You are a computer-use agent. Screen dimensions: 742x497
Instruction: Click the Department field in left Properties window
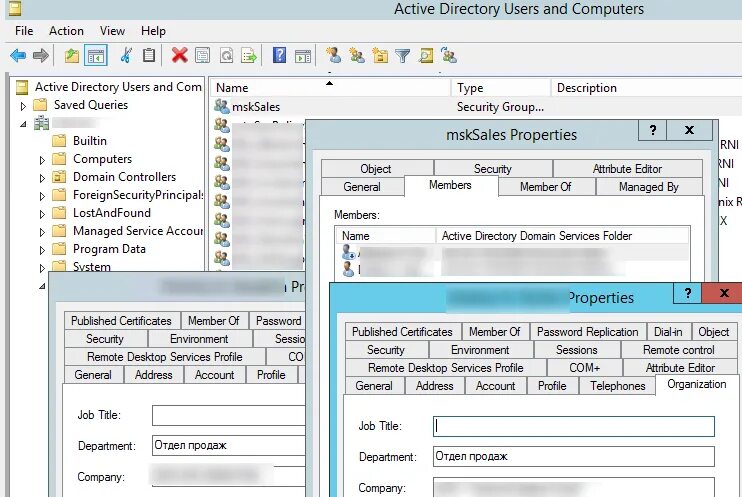[229, 445]
